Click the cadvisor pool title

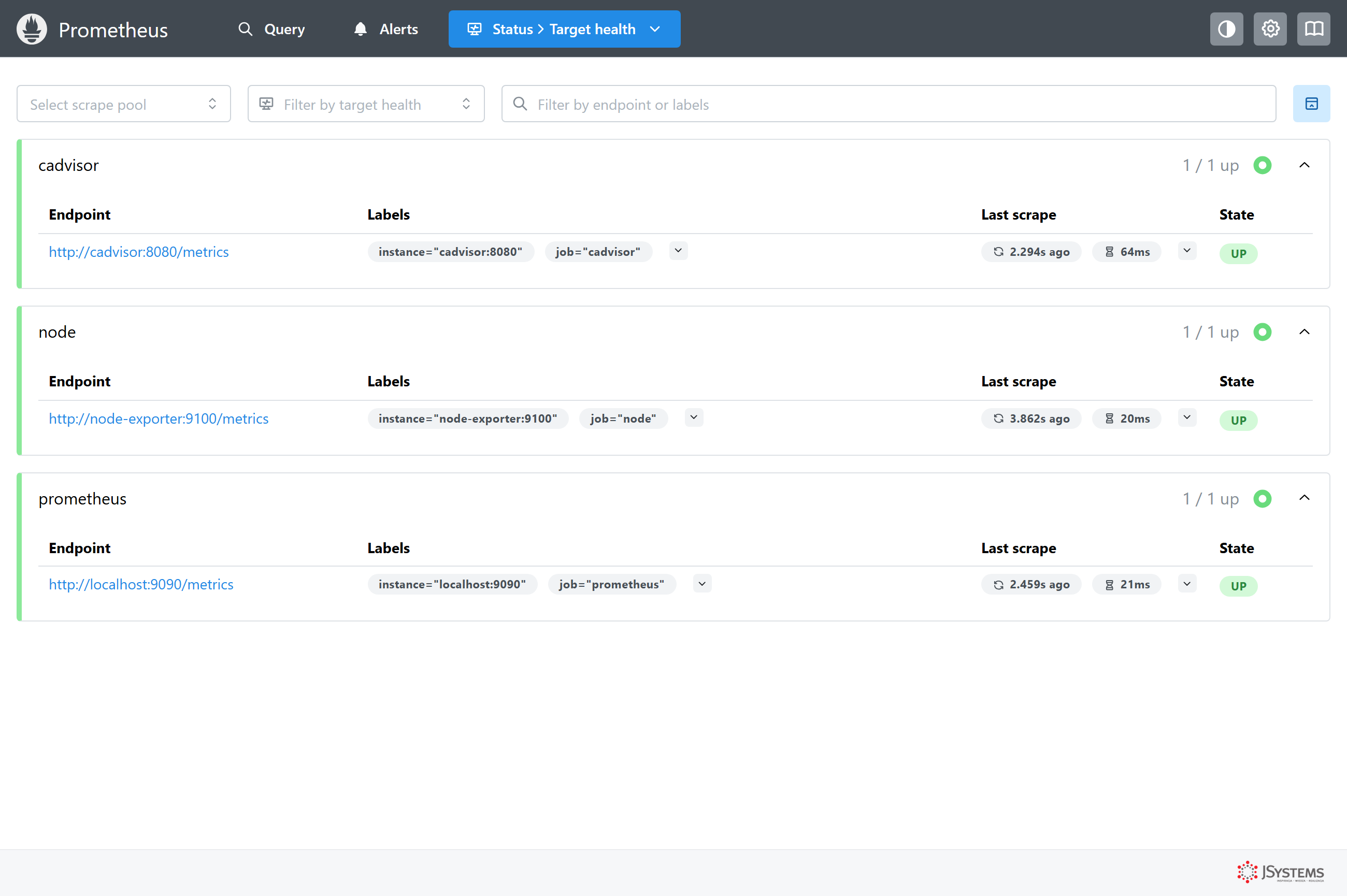click(68, 165)
